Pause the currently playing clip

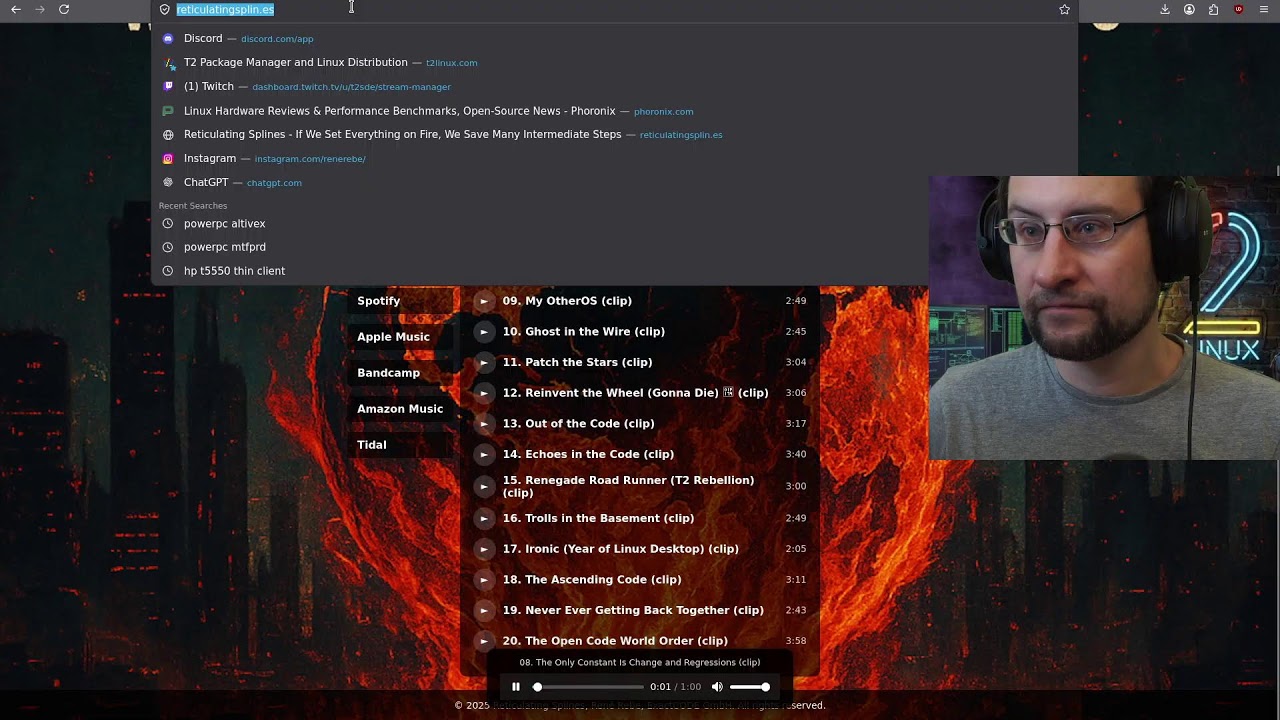(x=516, y=687)
